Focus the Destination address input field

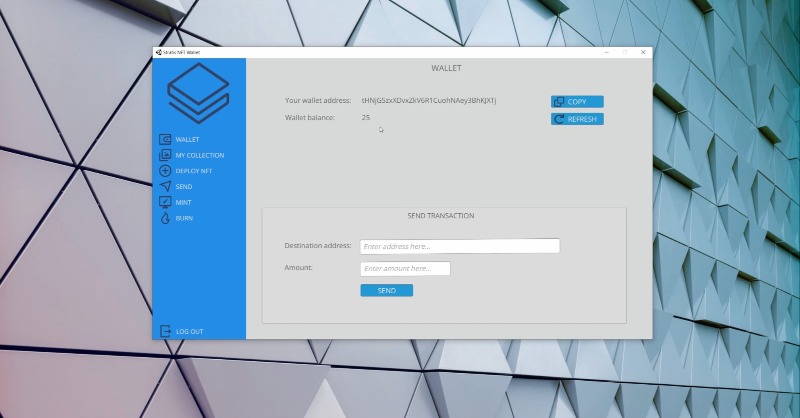pos(460,246)
